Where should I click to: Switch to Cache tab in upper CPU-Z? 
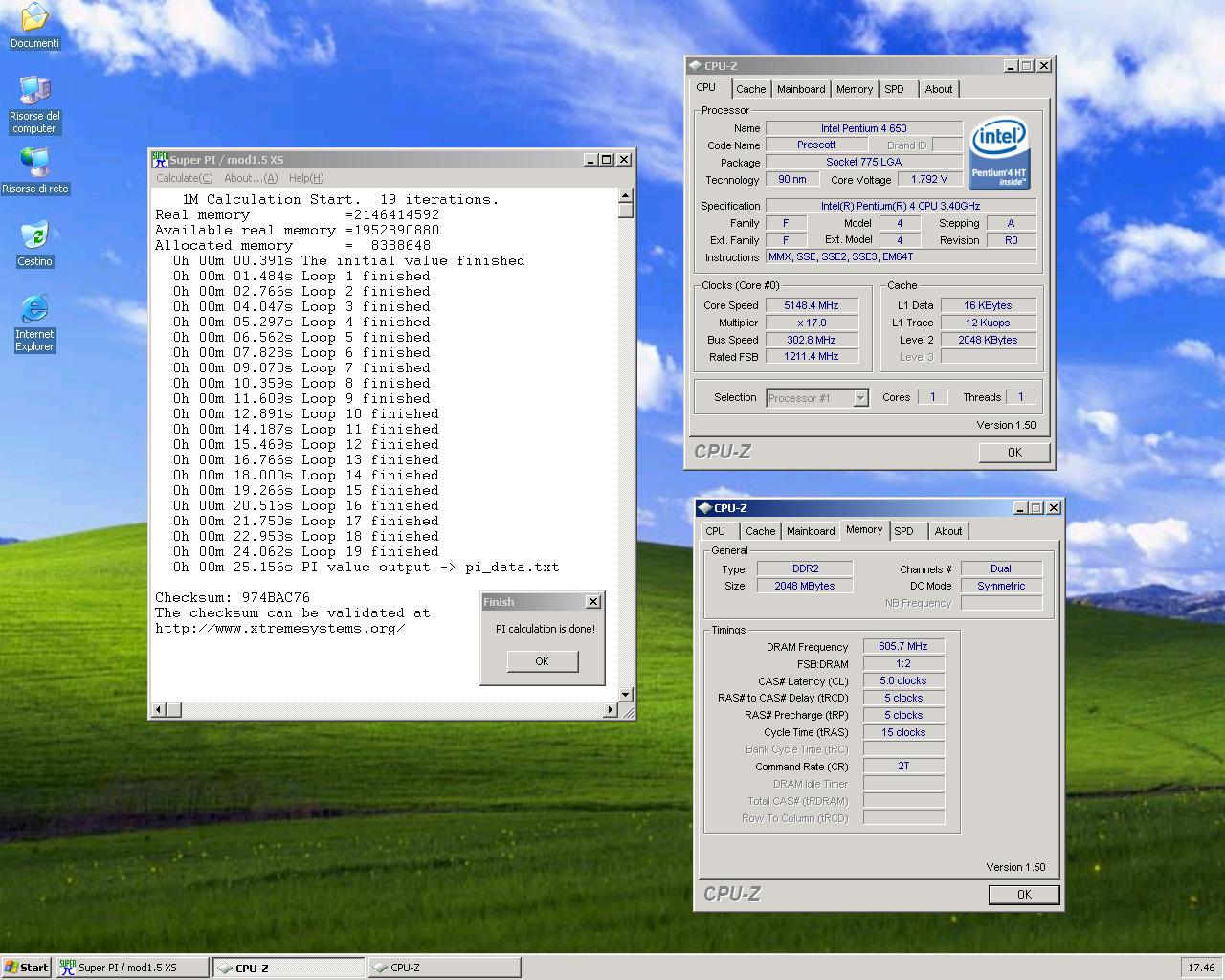pos(751,89)
